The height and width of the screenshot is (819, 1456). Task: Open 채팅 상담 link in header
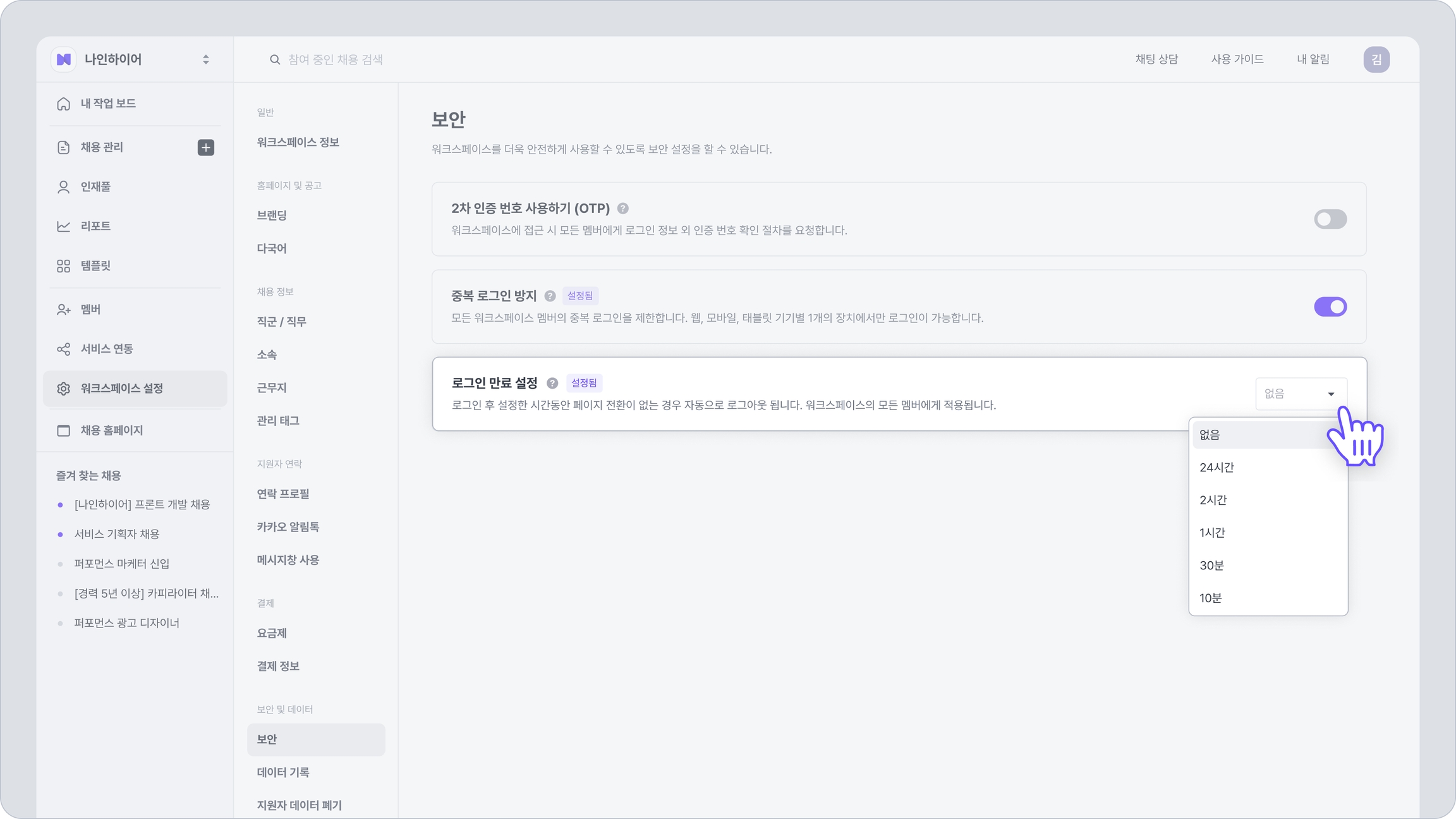tap(1156, 59)
